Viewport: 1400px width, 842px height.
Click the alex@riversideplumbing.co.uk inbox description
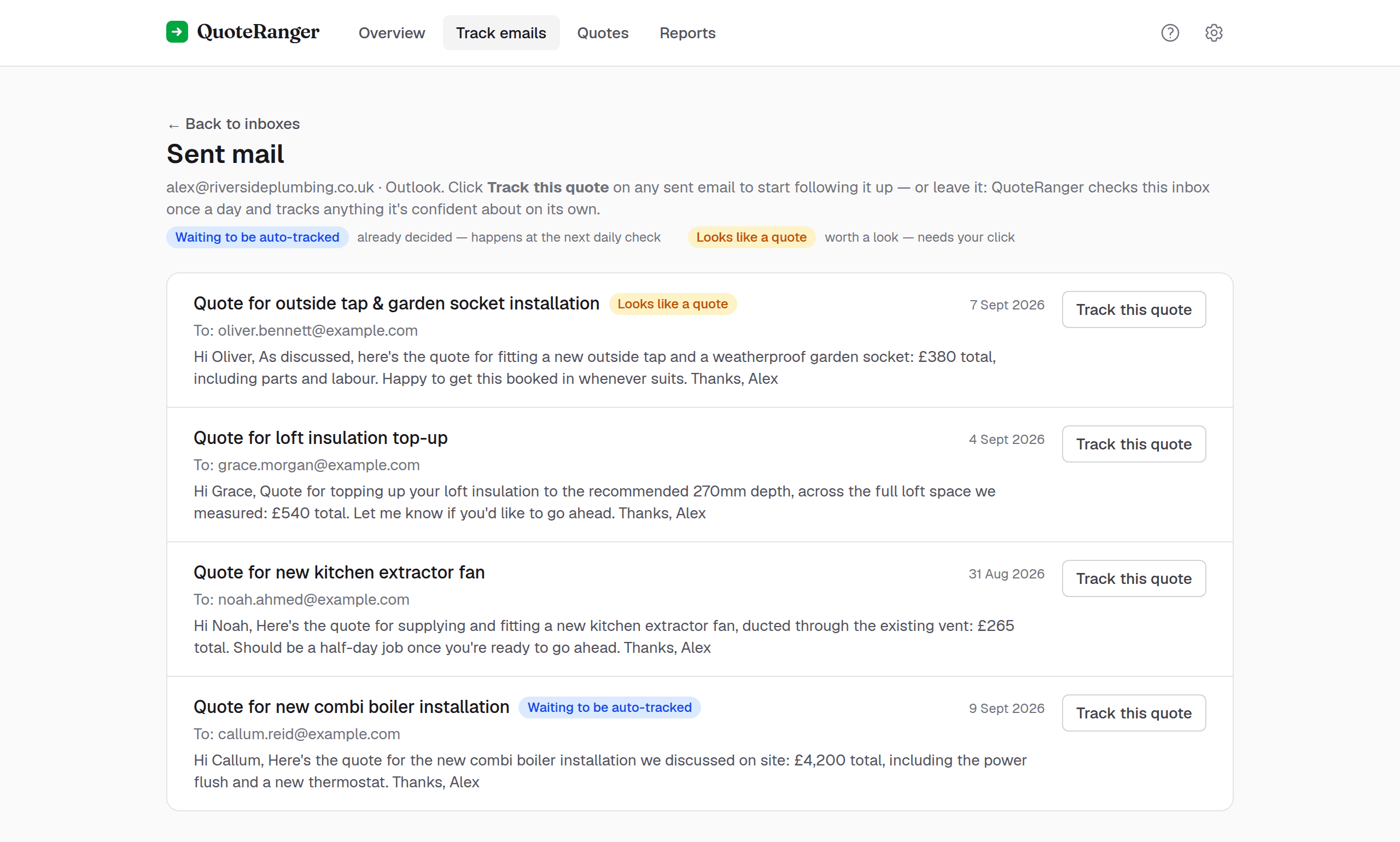coord(688,198)
